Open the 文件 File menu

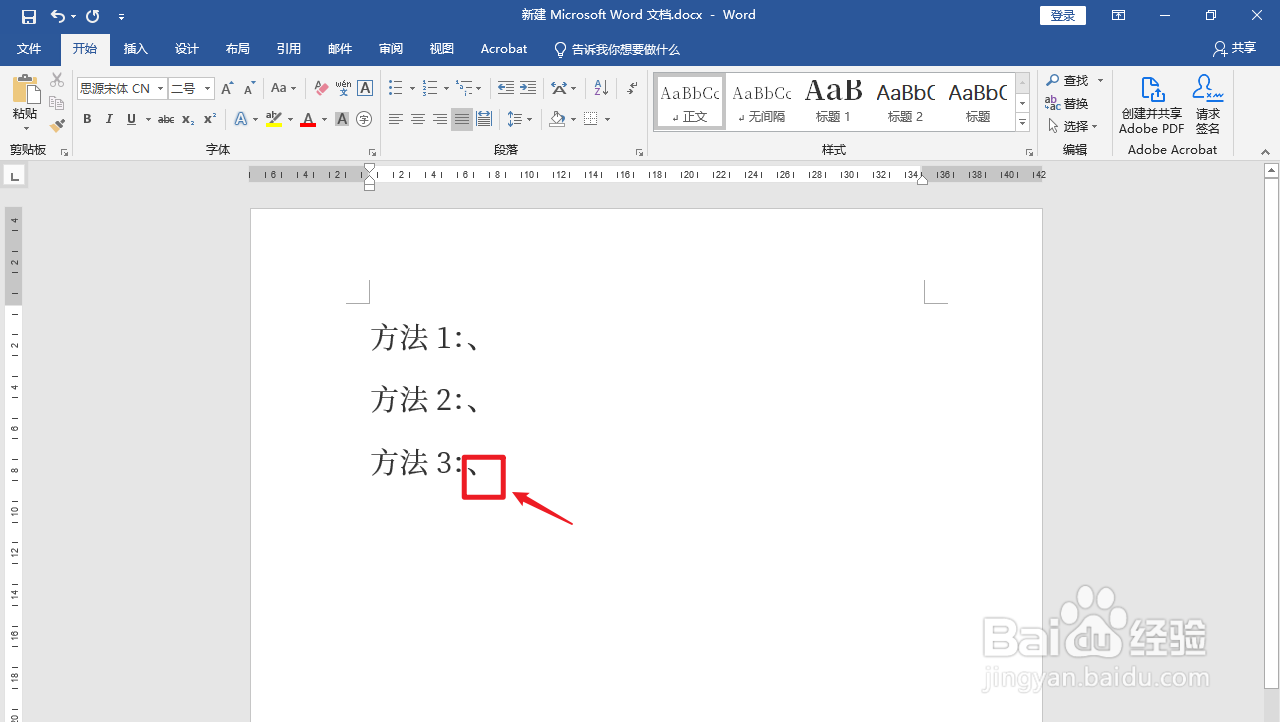(x=29, y=49)
